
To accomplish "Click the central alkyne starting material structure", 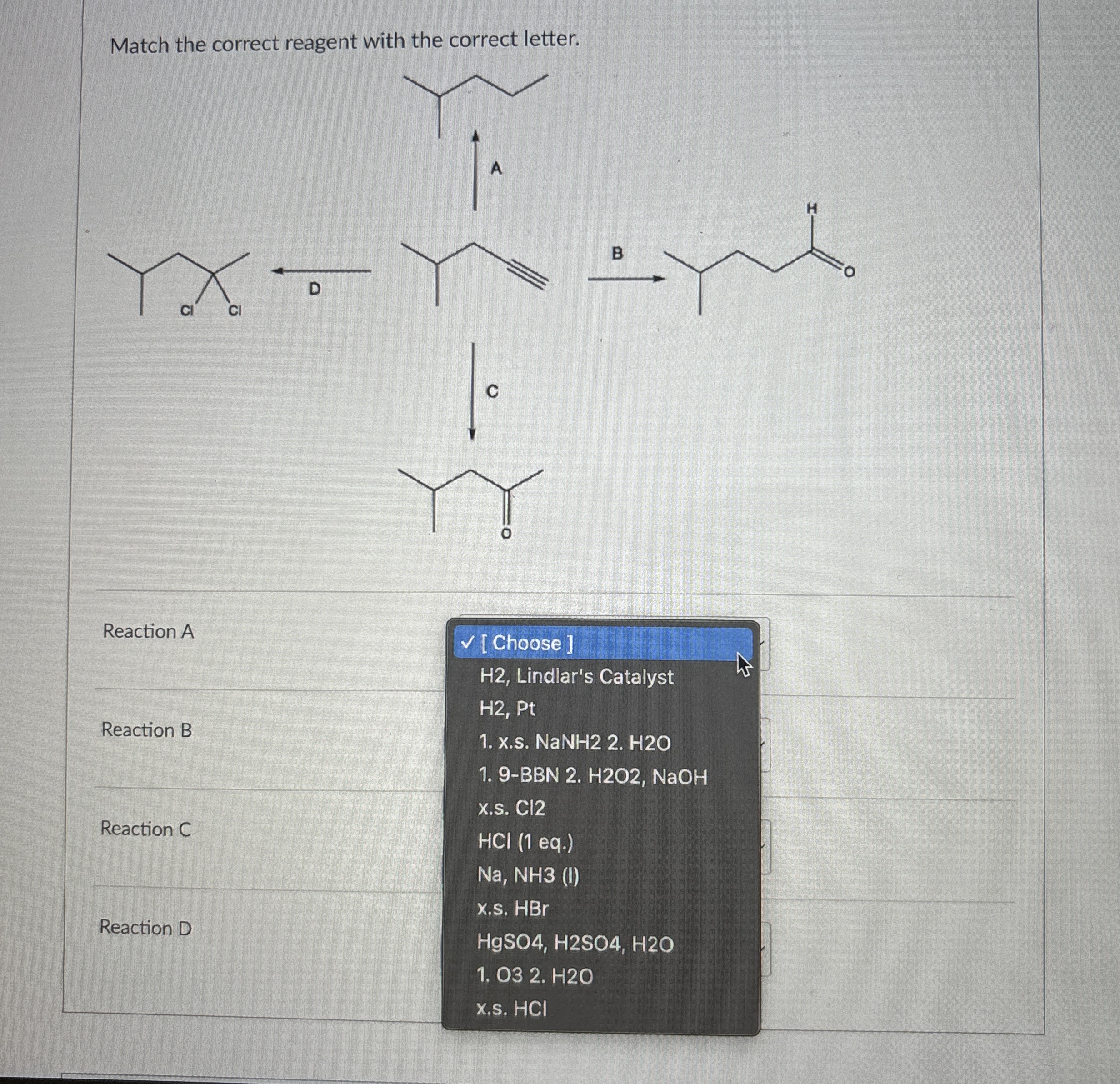I will coord(474,273).
